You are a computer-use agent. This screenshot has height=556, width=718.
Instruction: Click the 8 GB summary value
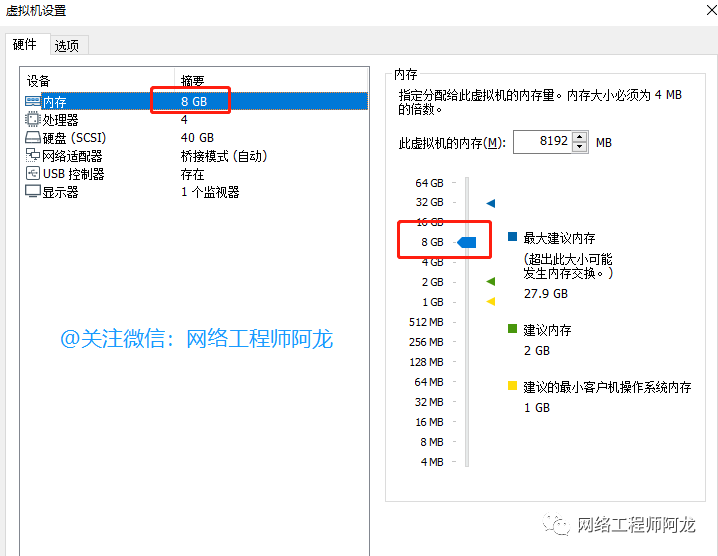point(194,102)
